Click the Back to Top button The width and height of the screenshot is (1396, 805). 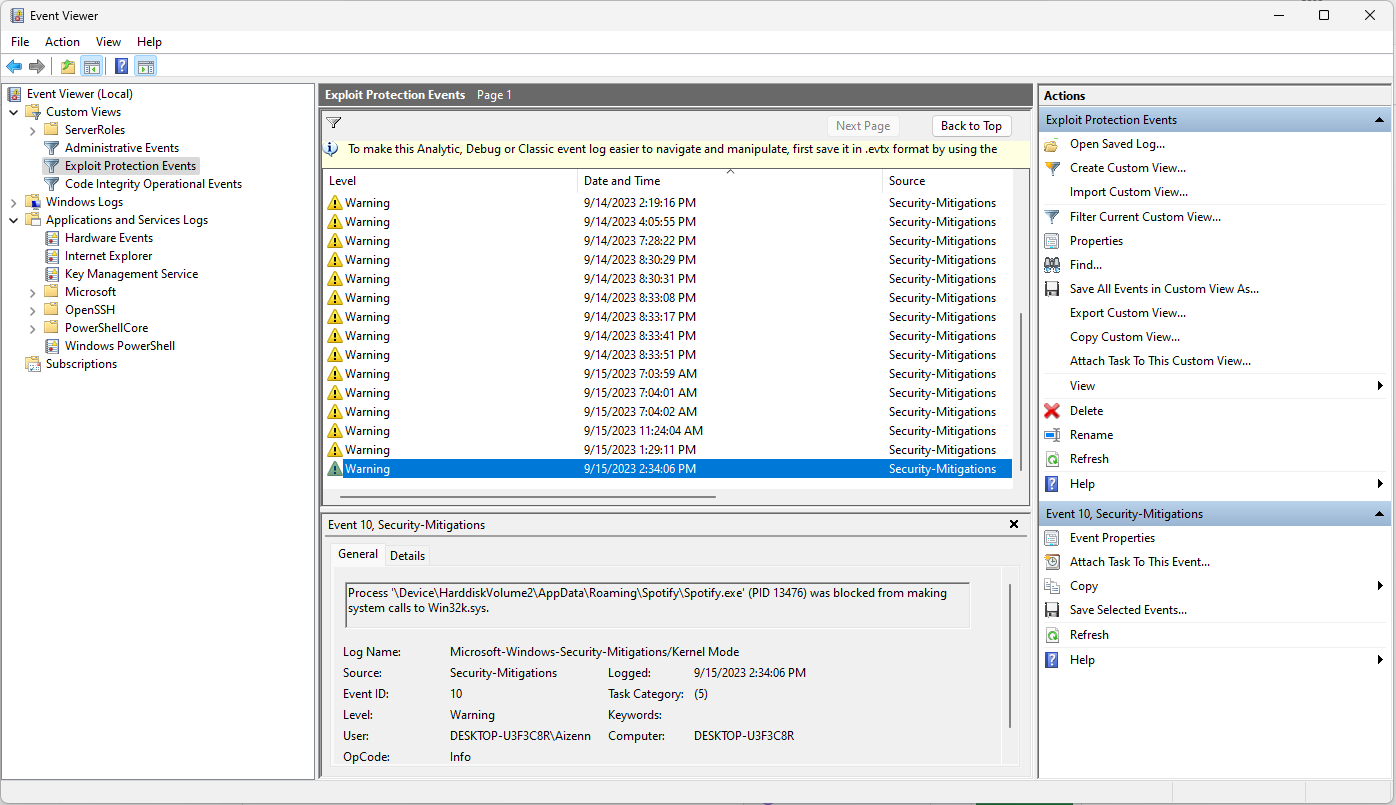point(971,126)
